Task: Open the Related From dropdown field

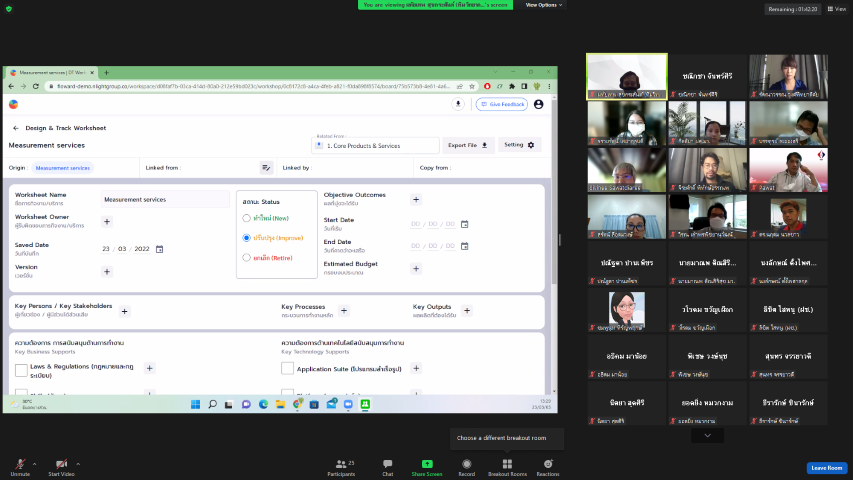Action: pyautogui.click(x=374, y=146)
